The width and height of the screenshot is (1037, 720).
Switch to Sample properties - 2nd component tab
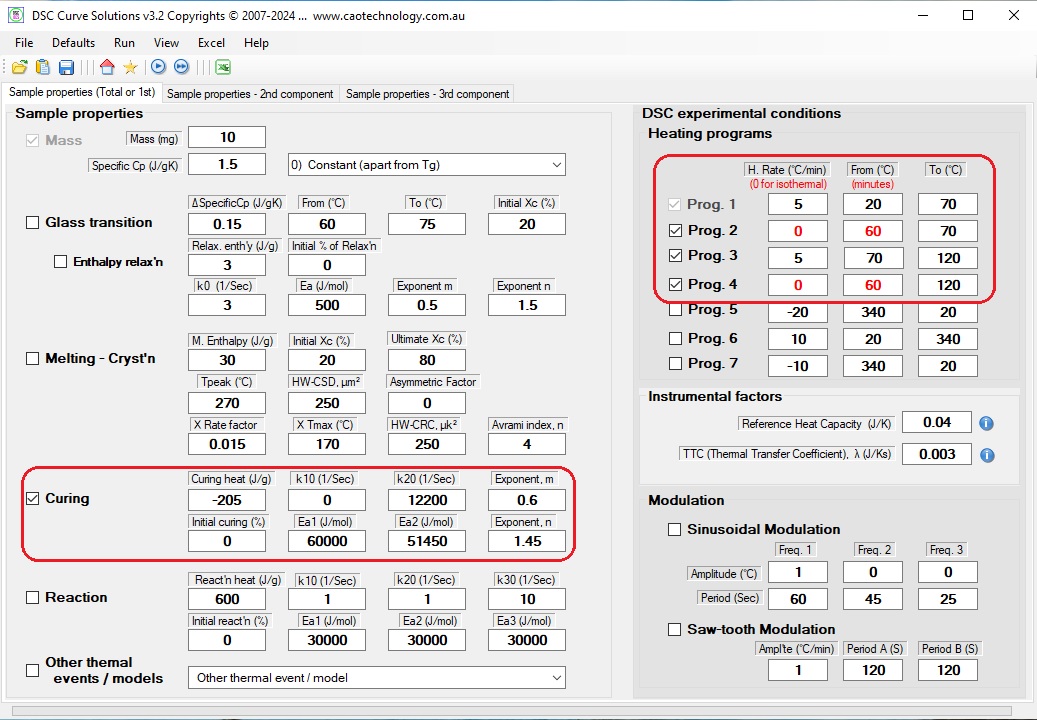pyautogui.click(x=250, y=93)
